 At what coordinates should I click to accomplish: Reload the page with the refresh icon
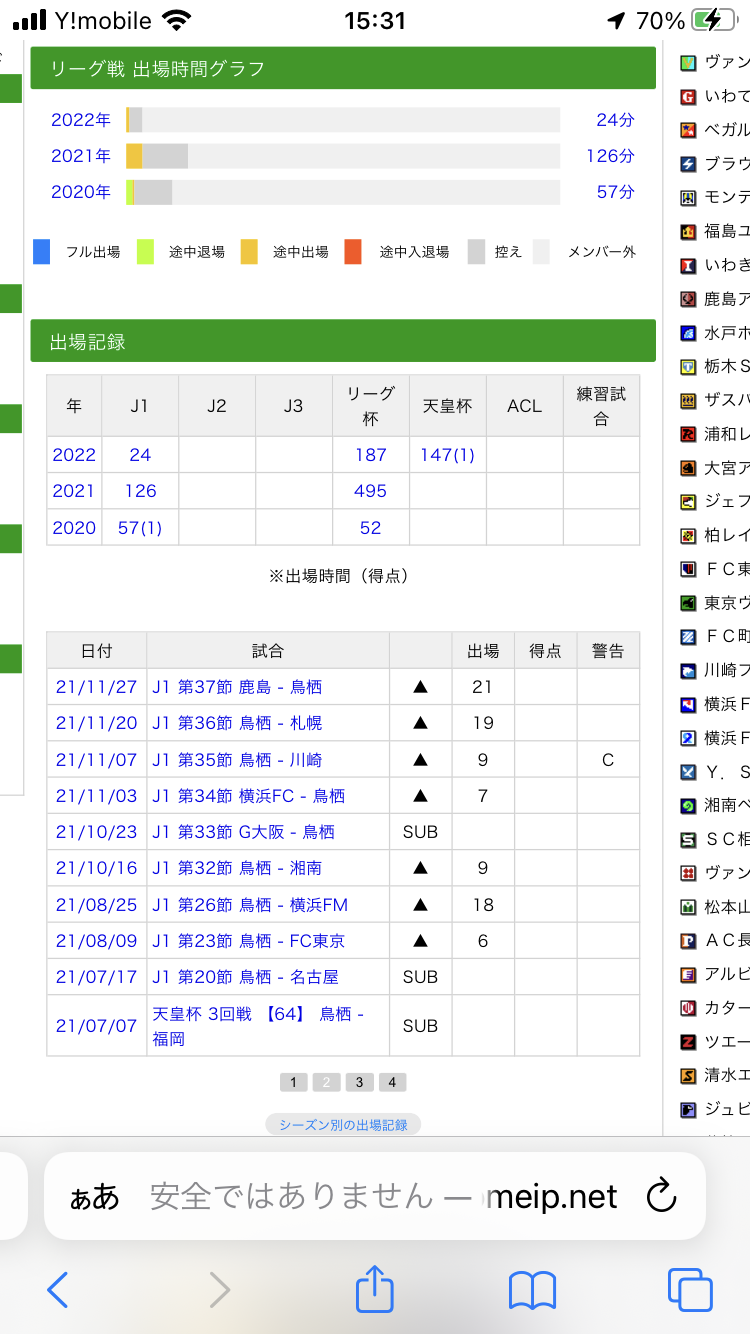coord(661,1196)
